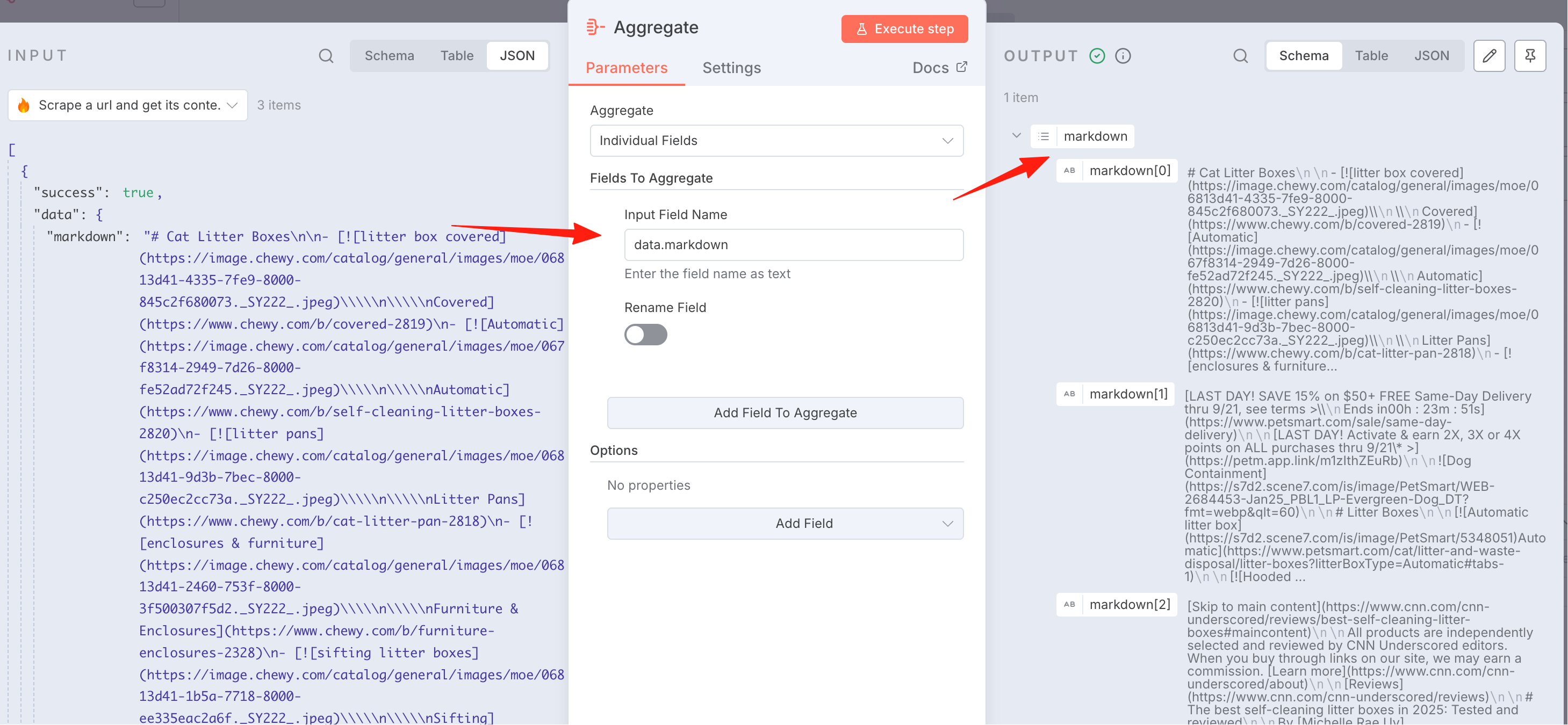Open the Add Field options dropdown
The width and height of the screenshot is (1568, 725).
tap(785, 523)
